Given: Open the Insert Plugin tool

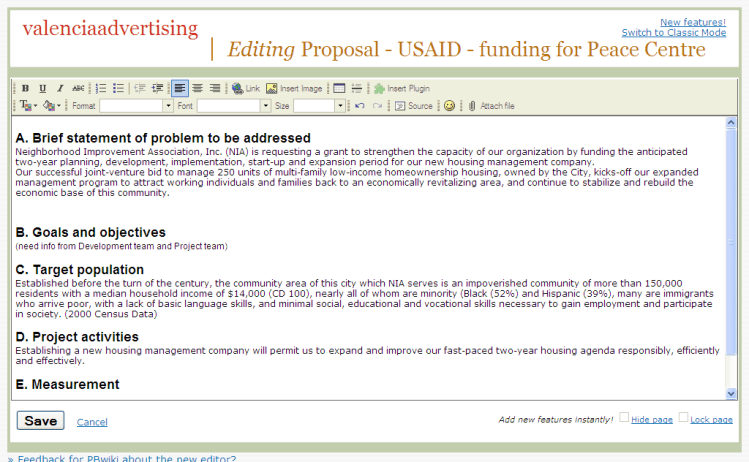Looking at the screenshot, I should tap(402, 88).
